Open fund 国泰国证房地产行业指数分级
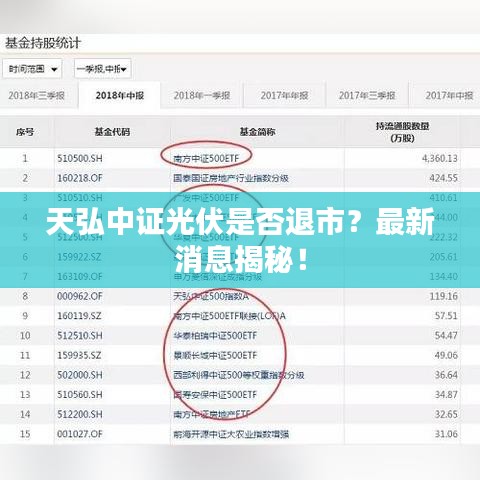This screenshot has width=480, height=480. point(231,178)
